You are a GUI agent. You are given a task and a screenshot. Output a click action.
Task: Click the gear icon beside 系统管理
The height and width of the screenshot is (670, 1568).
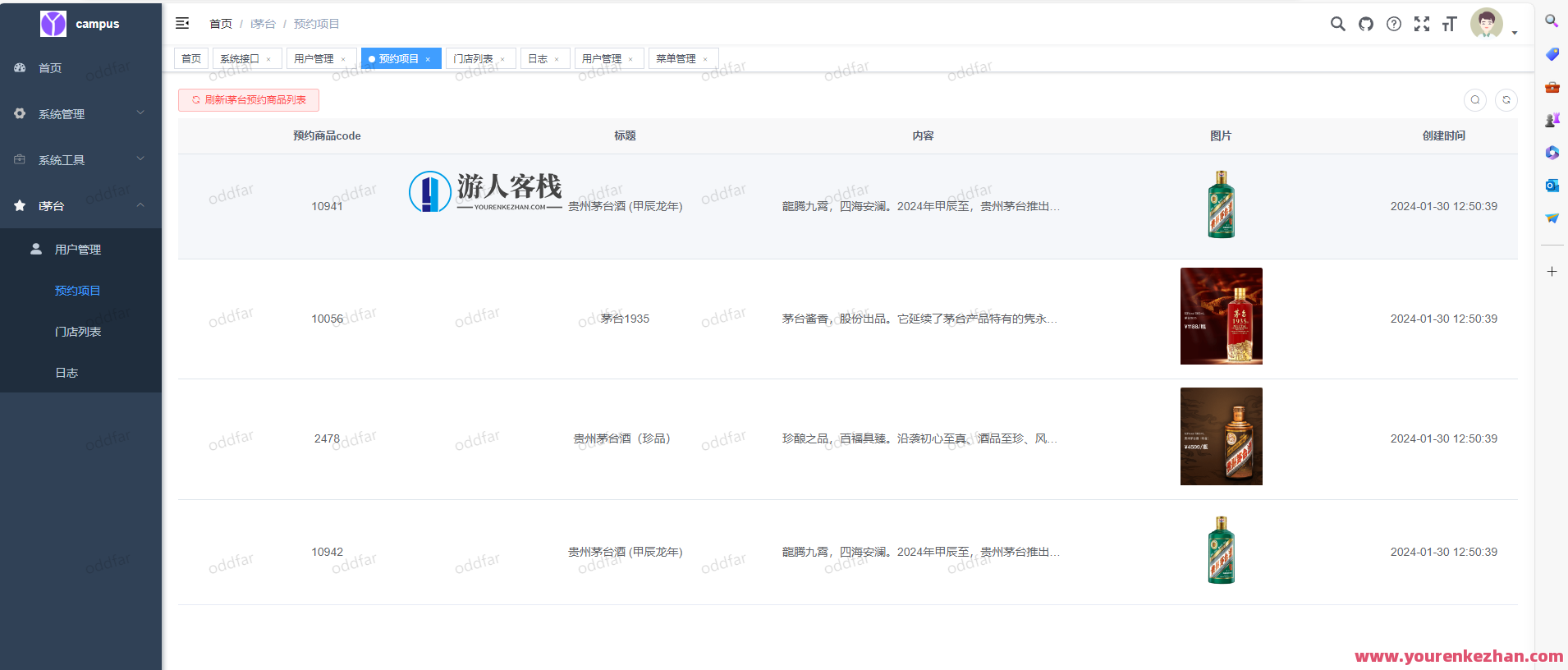20,113
